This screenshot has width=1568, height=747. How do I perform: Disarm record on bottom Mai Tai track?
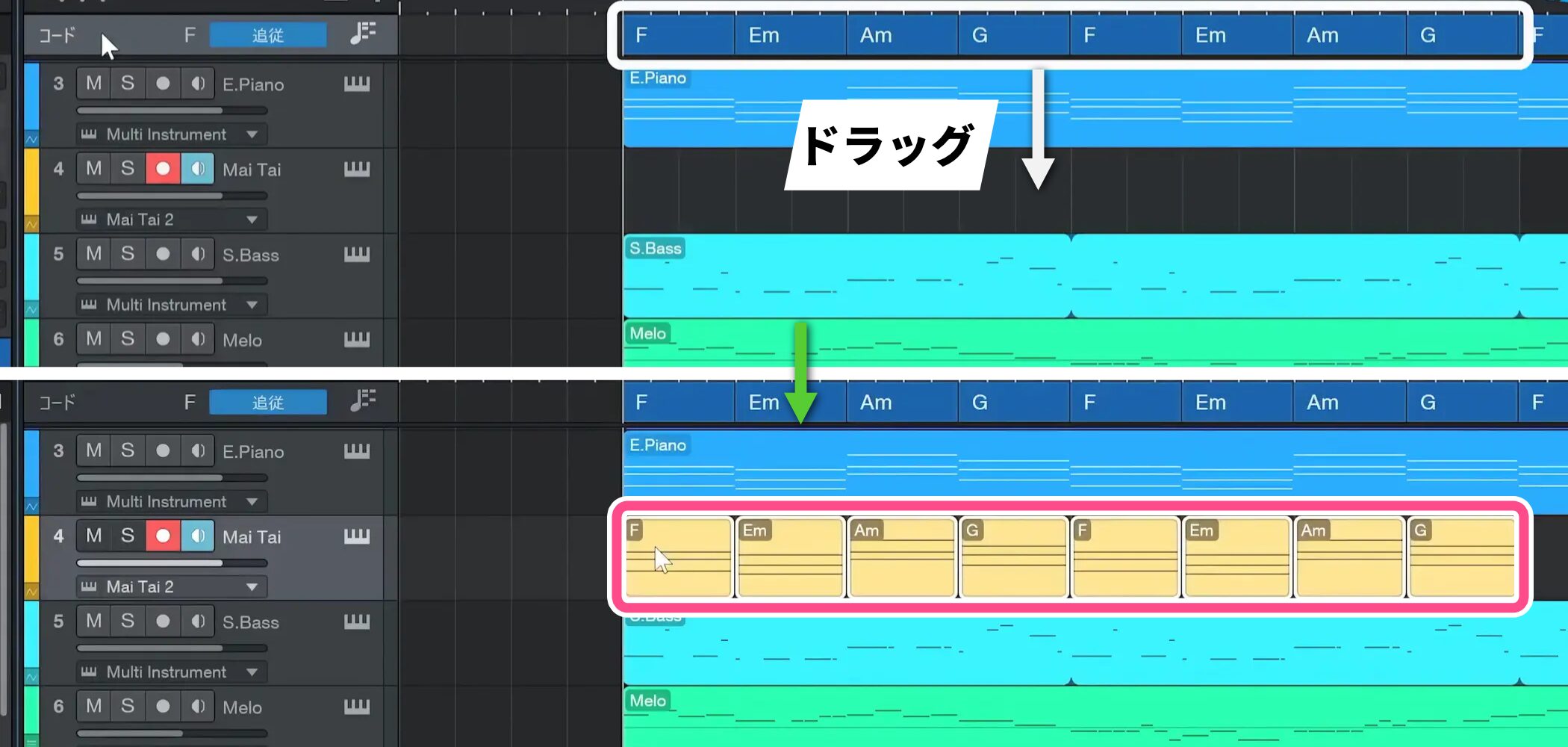[163, 536]
